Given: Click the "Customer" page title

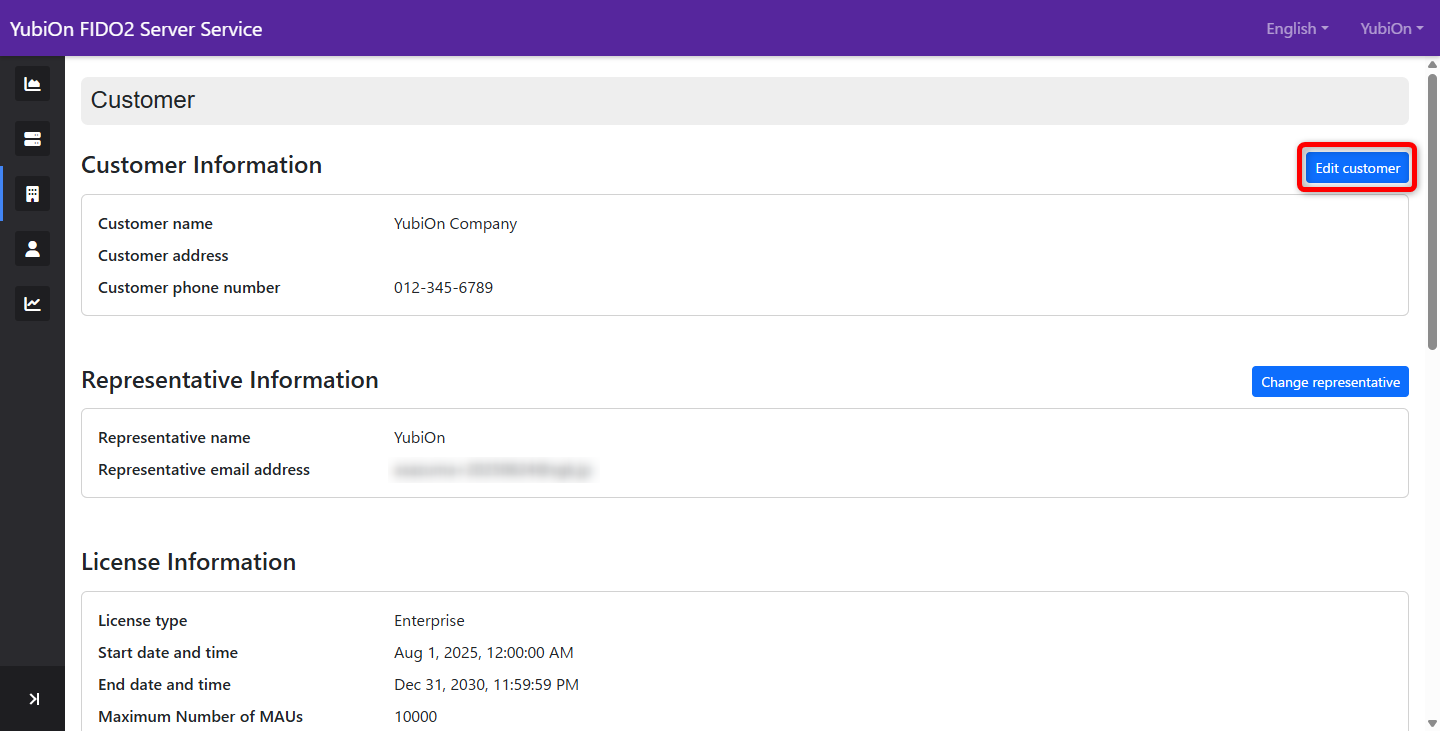Looking at the screenshot, I should coord(143,100).
